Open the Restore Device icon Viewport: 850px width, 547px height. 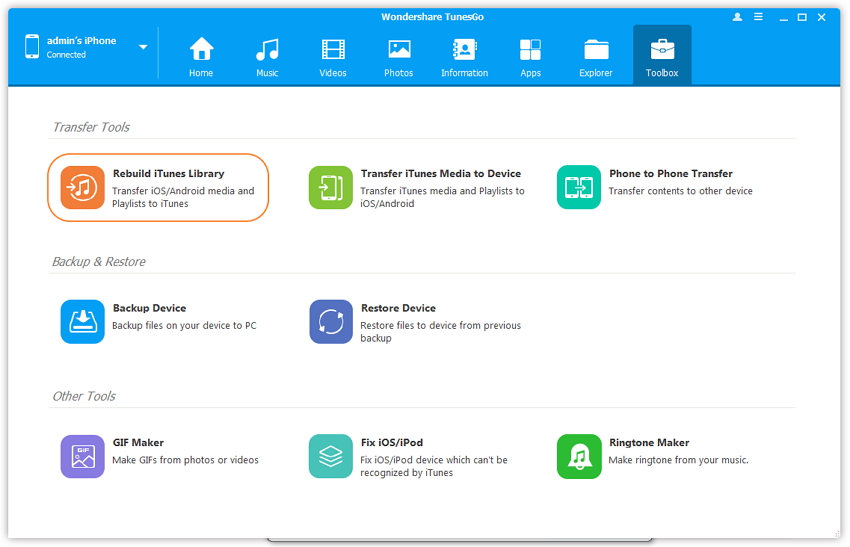pos(331,322)
